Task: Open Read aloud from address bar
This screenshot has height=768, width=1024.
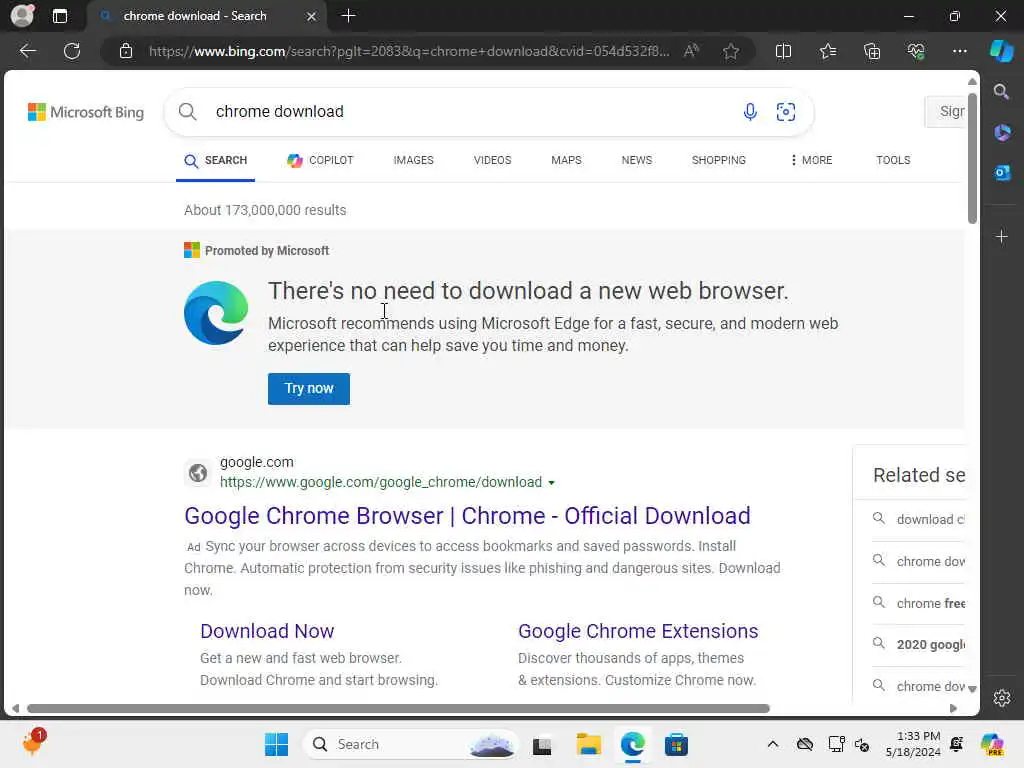Action: pyautogui.click(x=691, y=51)
